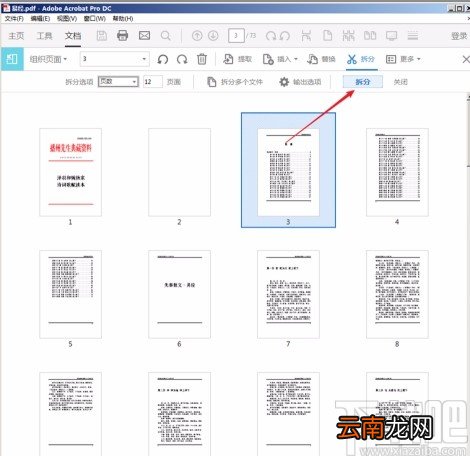The width and height of the screenshot is (470, 456).
Task: Go to previous page arrow
Action: [x=197, y=35]
